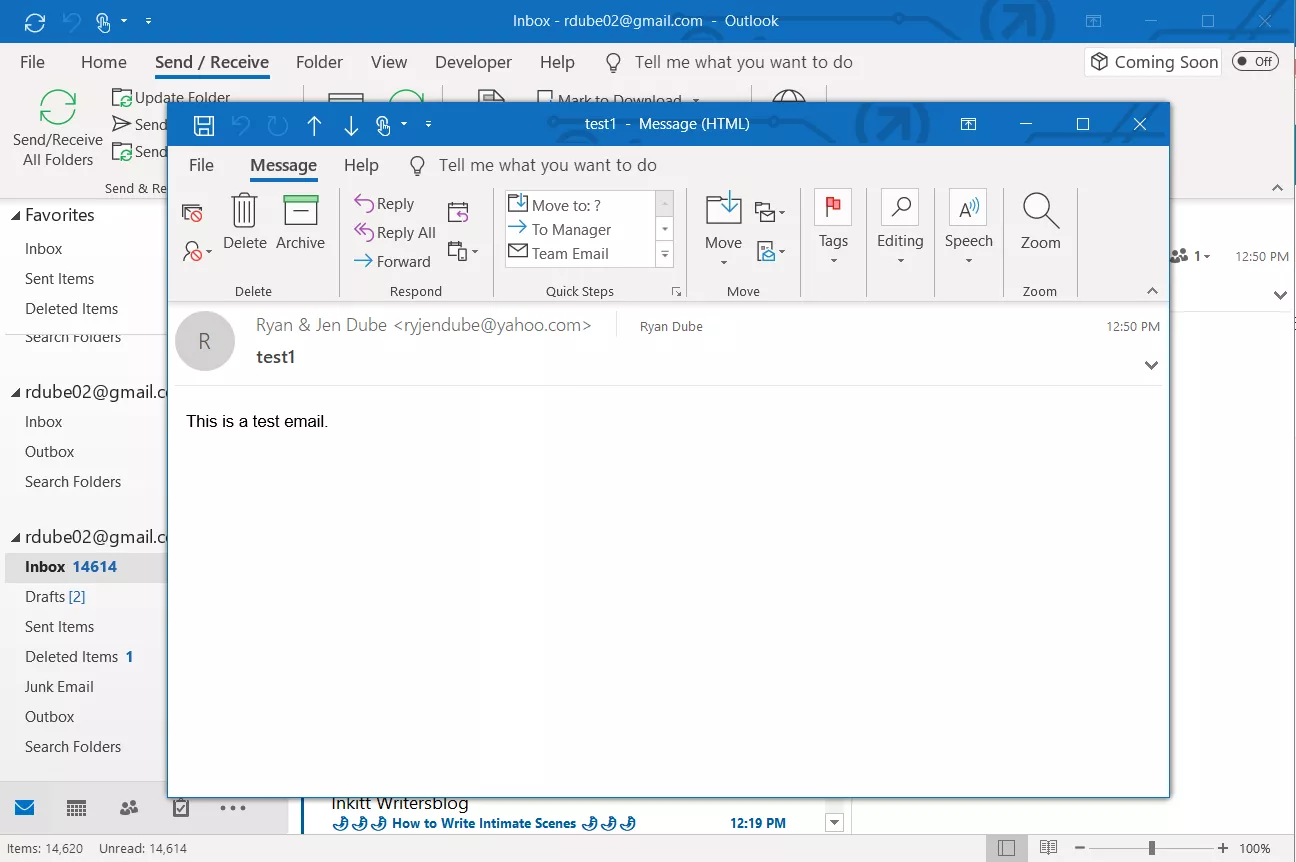Open the Drafts [2] folder

click(55, 597)
